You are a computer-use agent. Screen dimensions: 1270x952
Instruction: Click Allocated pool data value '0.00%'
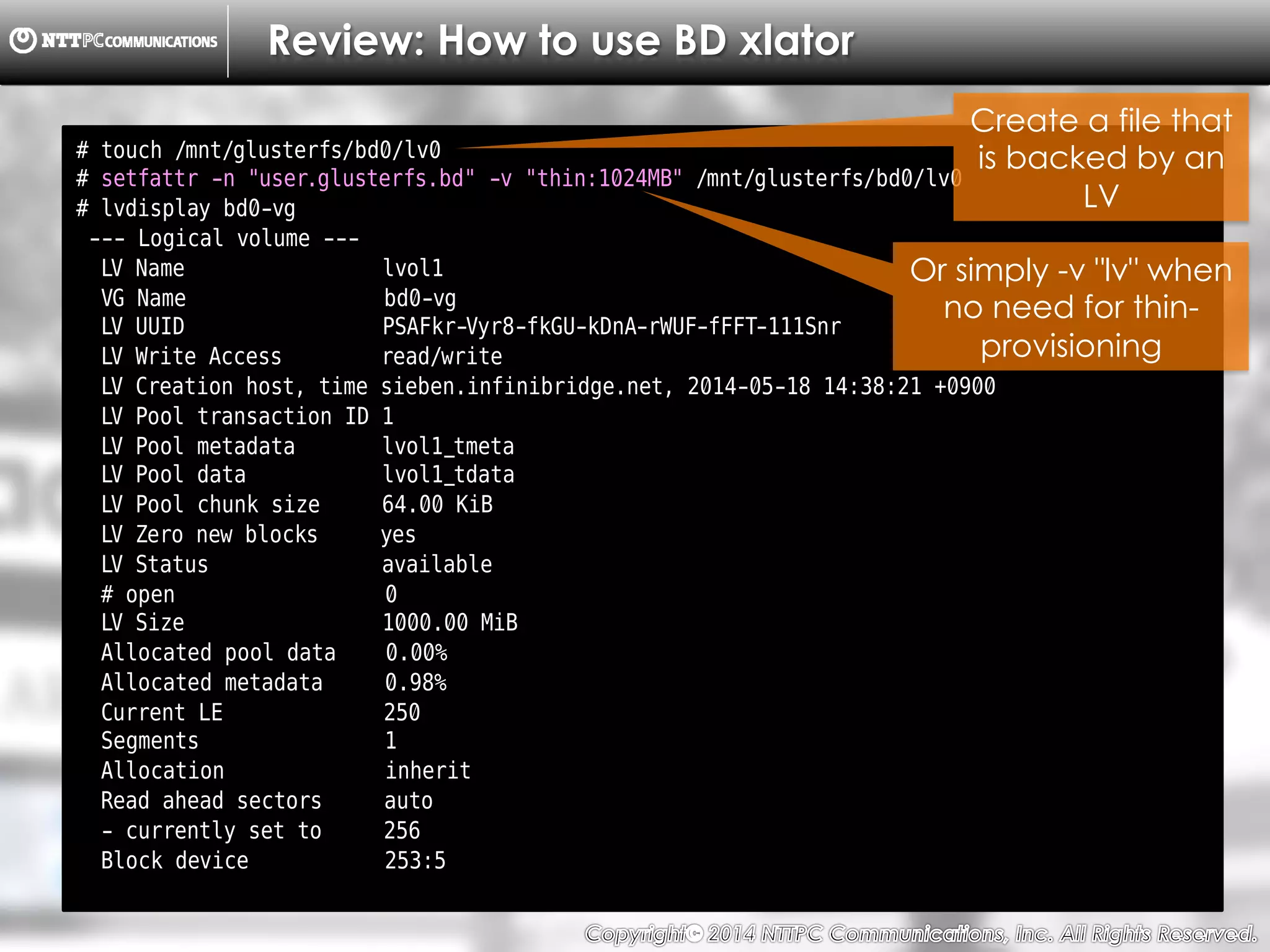(x=416, y=653)
